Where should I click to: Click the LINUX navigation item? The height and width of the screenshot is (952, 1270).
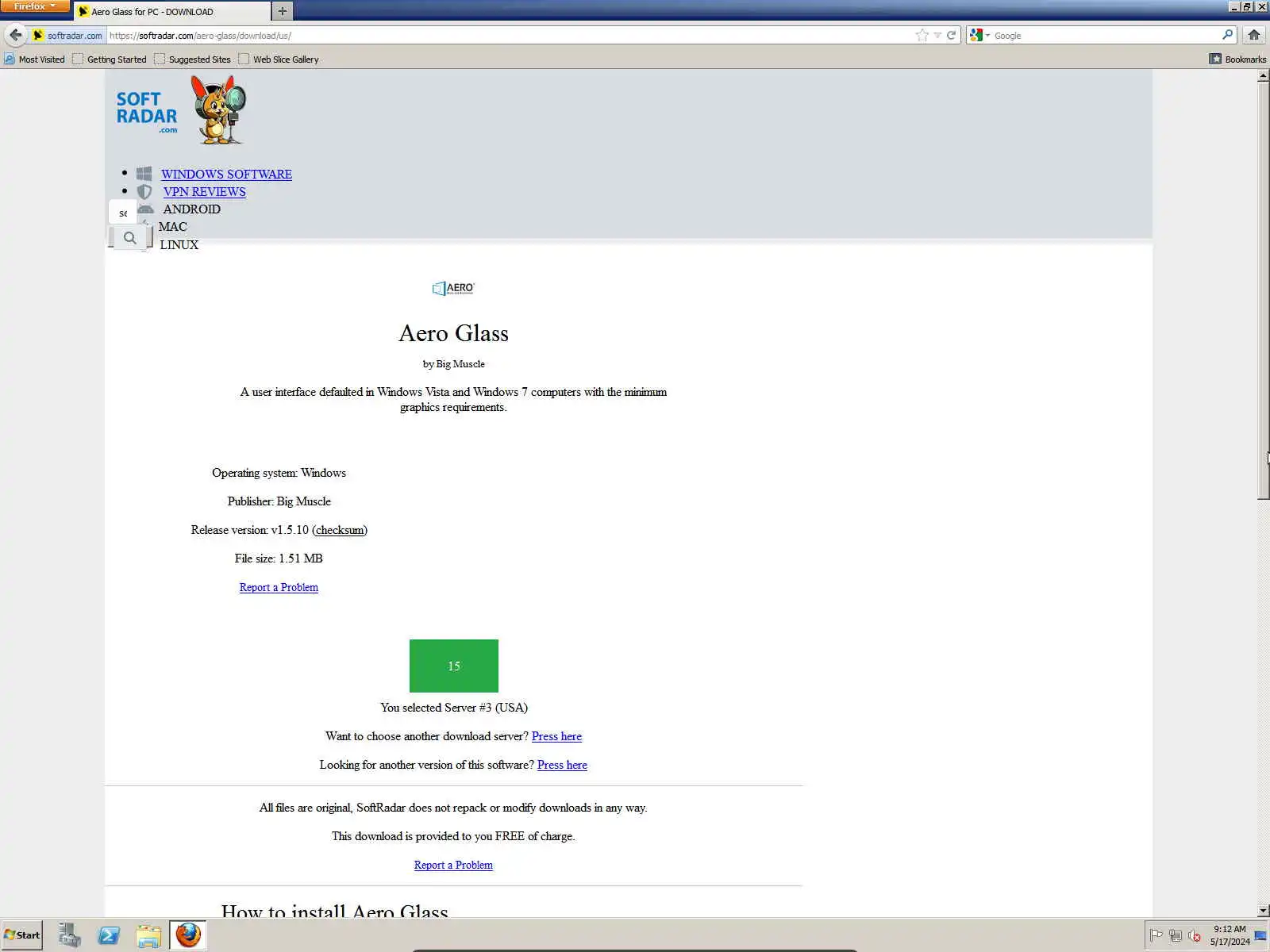pyautogui.click(x=179, y=244)
